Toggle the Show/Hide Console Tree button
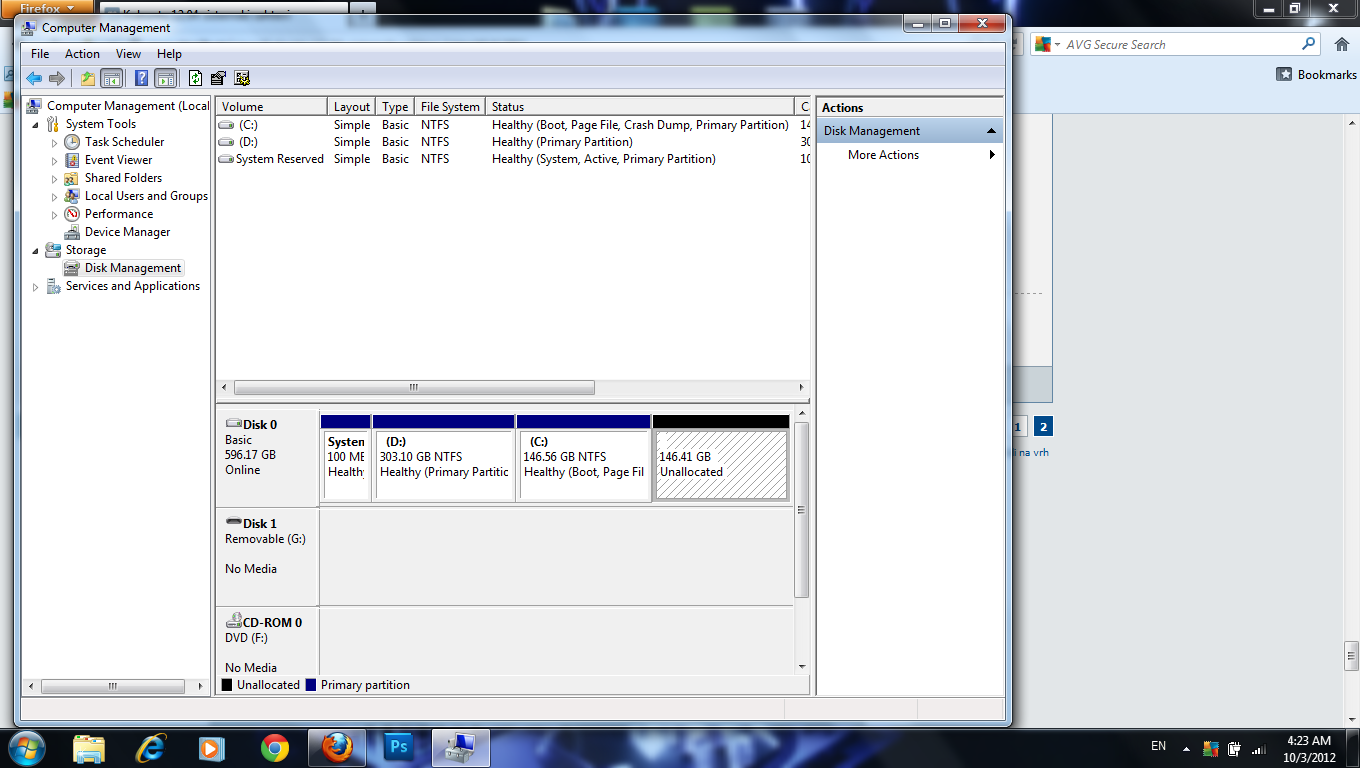1360x768 pixels. click(x=112, y=78)
